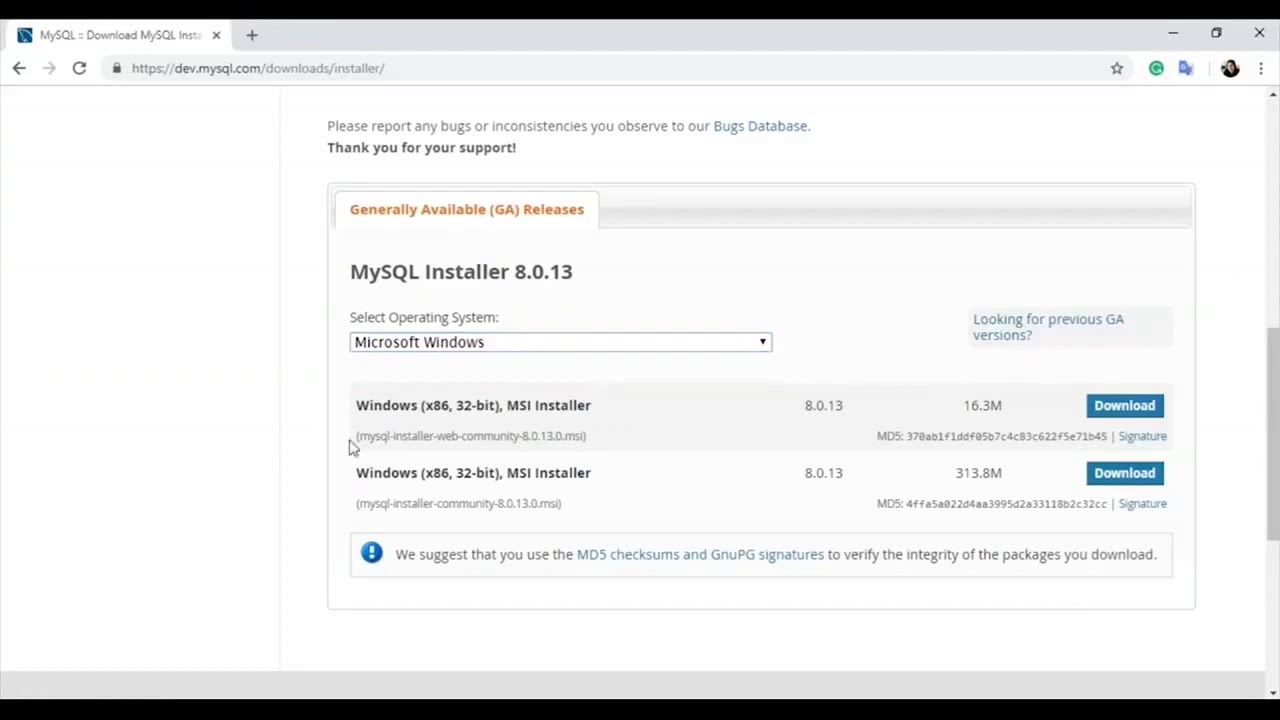Image resolution: width=1280 pixels, height=720 pixels.
Task: Download the 313.8M community installer
Action: coord(1124,473)
